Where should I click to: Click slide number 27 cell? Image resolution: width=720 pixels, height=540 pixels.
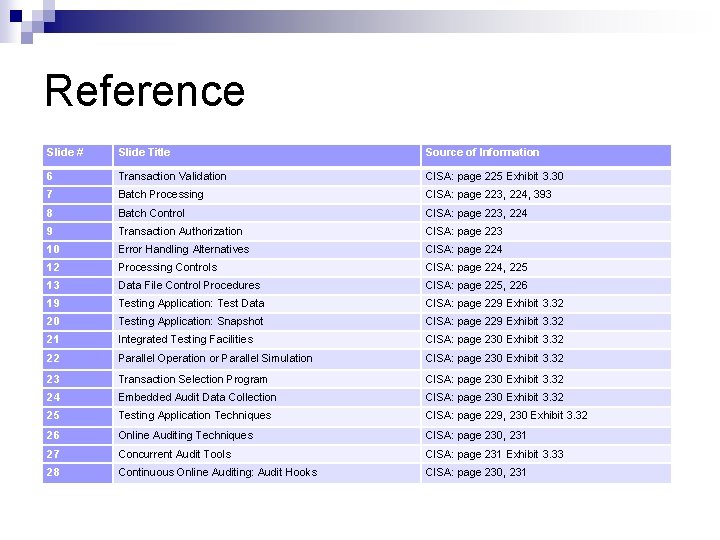pyautogui.click(x=78, y=454)
